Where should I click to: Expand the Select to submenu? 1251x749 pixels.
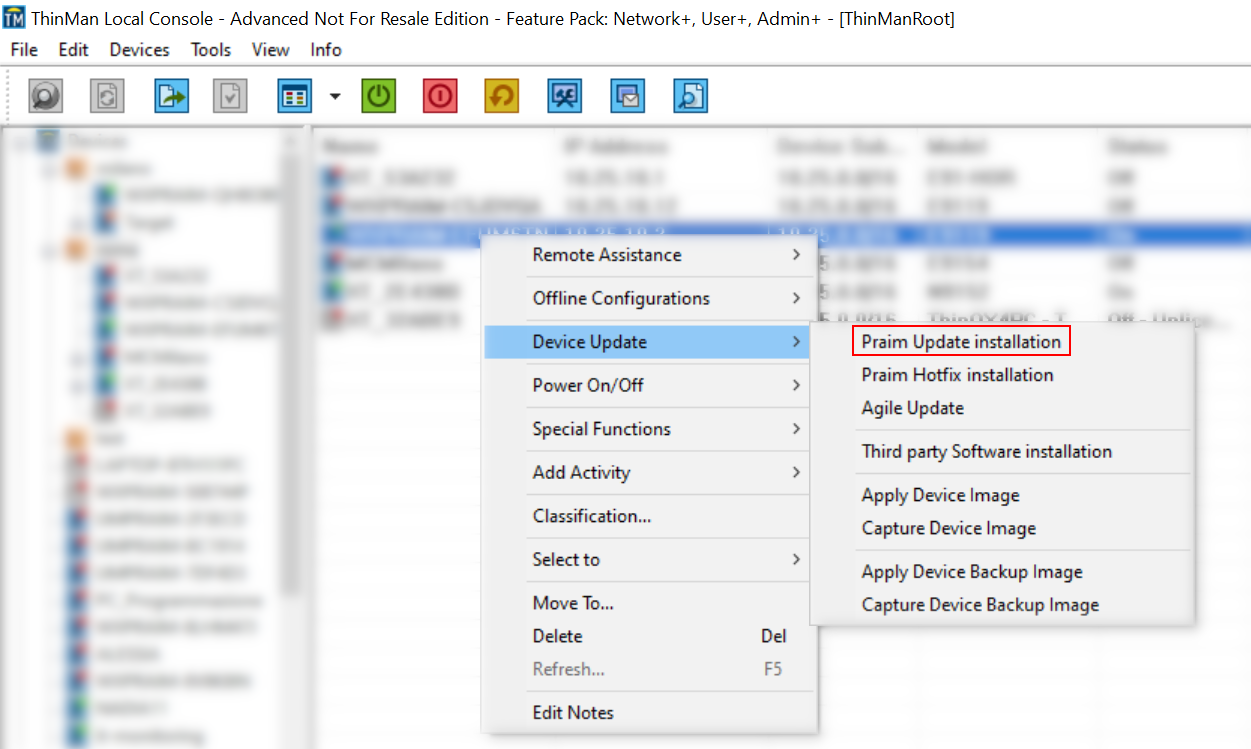[x=647, y=559]
